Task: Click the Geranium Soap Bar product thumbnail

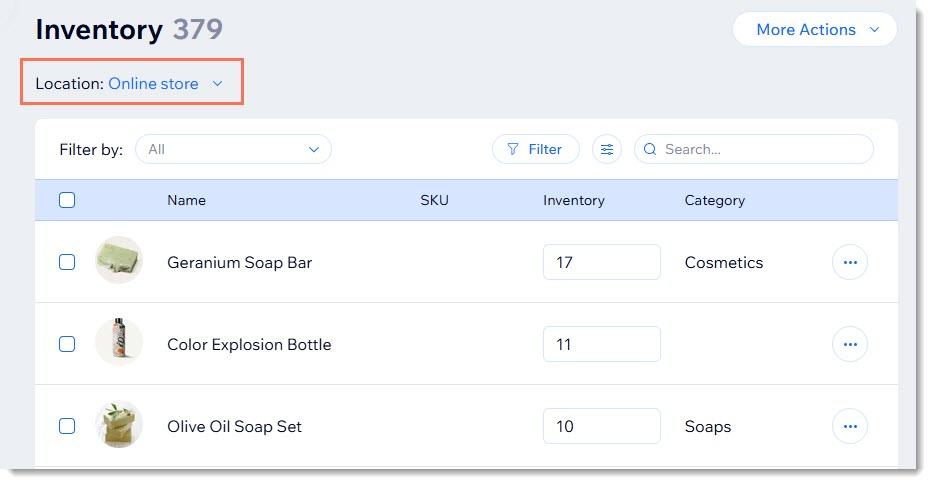Action: click(119, 262)
